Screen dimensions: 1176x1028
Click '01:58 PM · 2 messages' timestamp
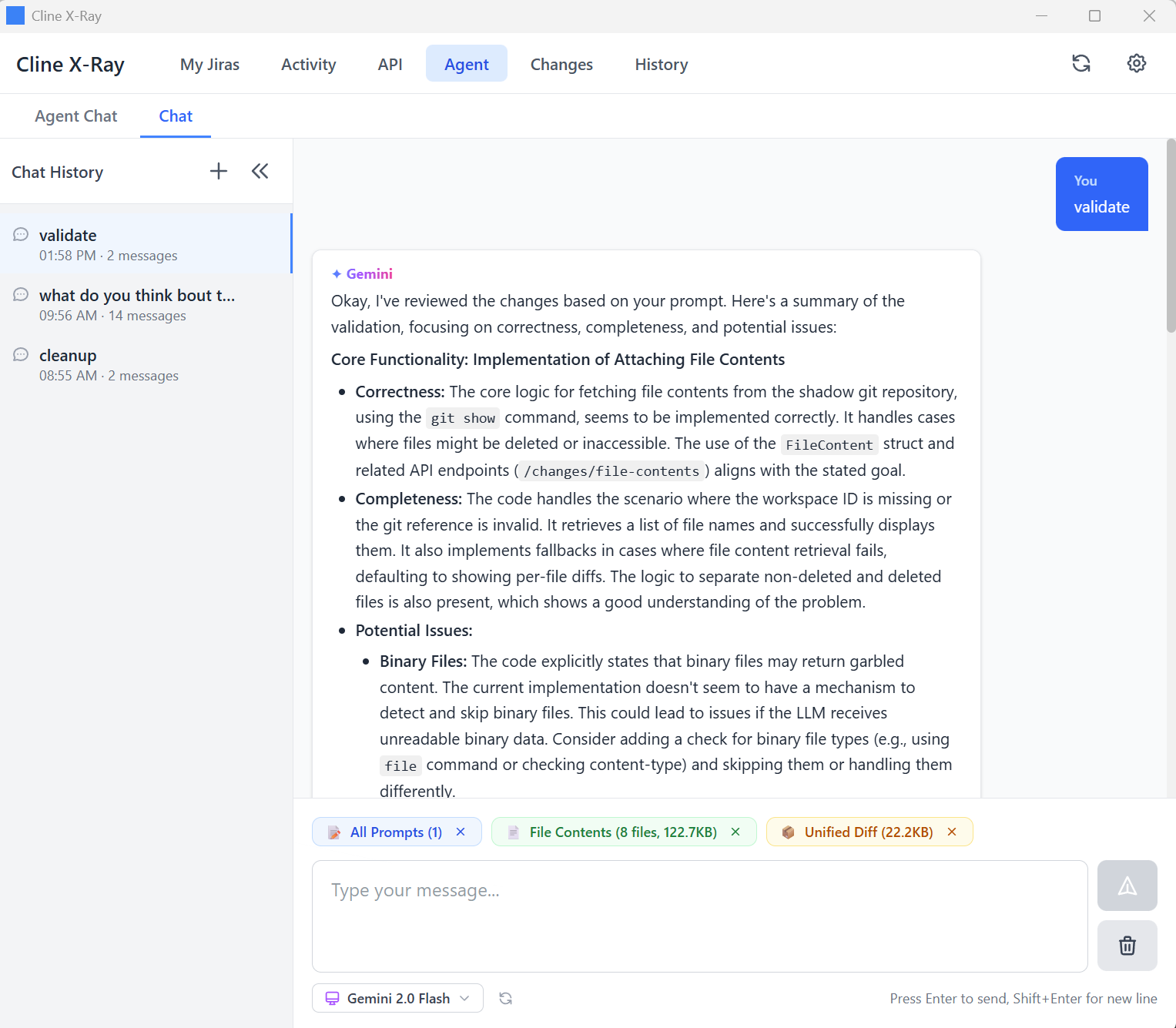pos(109,256)
